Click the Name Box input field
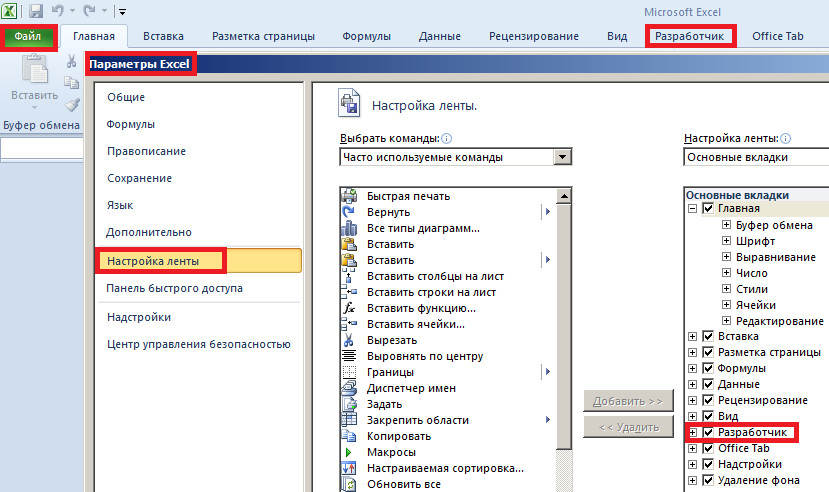 tap(42, 148)
